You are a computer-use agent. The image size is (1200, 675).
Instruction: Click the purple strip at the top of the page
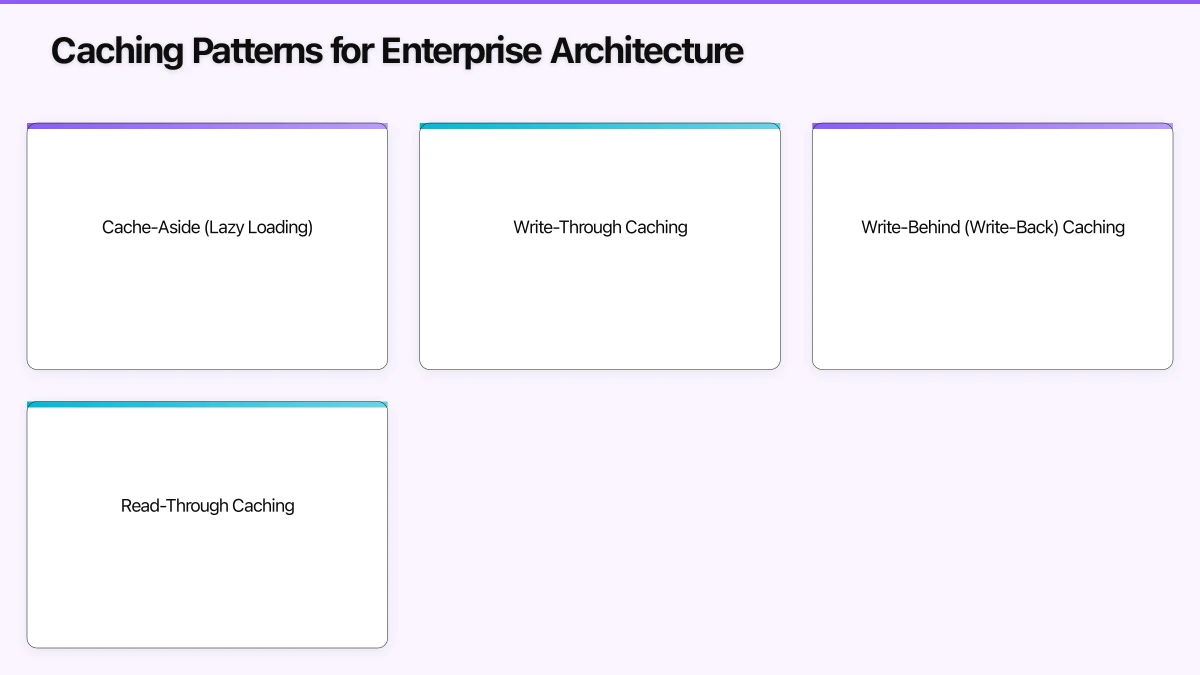click(x=600, y=3)
